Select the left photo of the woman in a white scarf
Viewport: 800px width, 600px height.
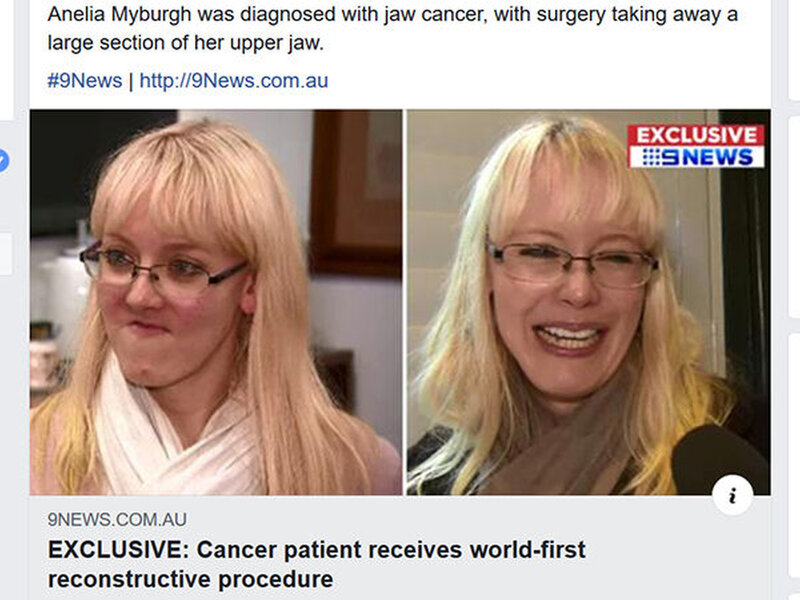click(x=216, y=302)
